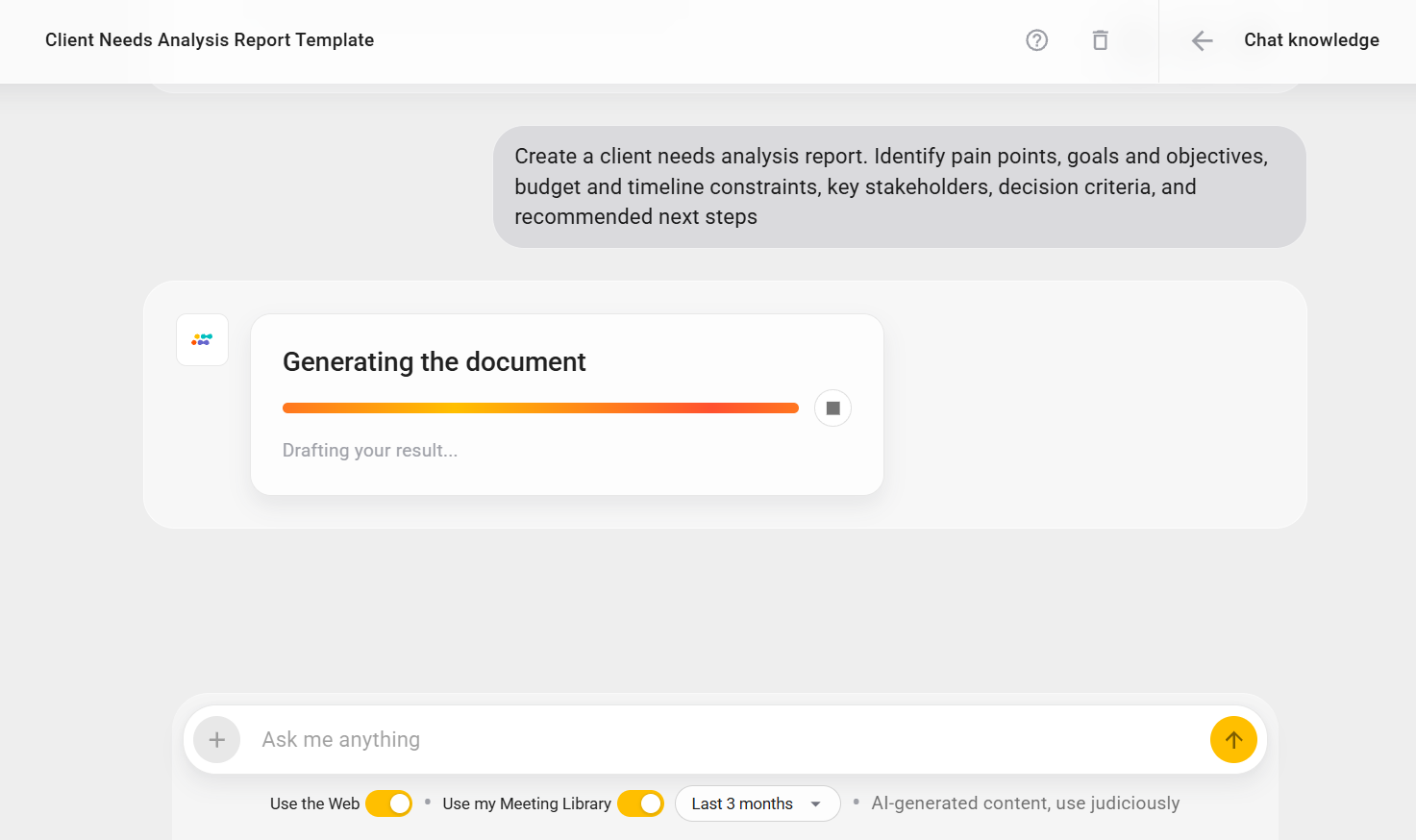Turn off the Use my Meeting Library toggle
1416x840 pixels.
640,803
